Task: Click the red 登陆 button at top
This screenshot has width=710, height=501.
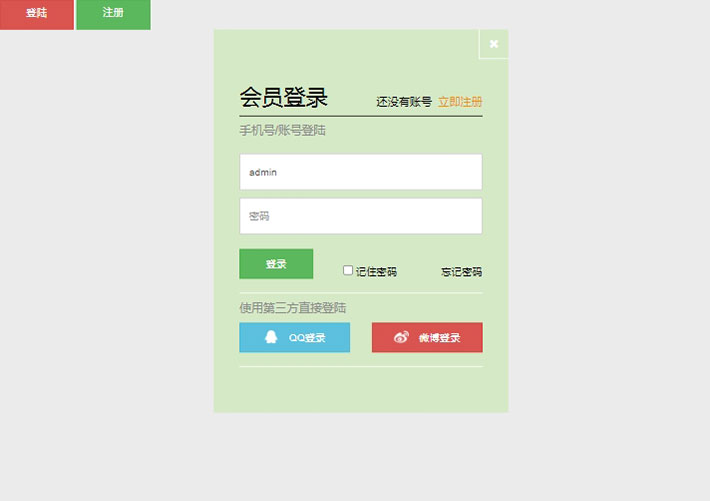Action: [x=37, y=14]
